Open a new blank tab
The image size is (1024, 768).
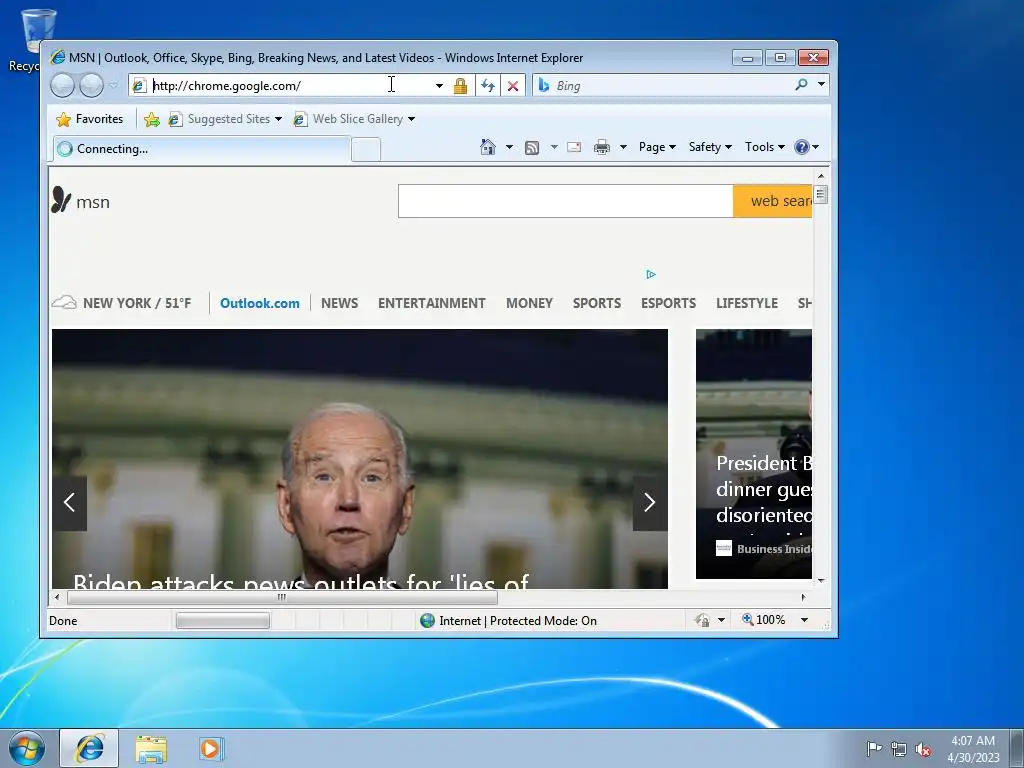tap(366, 150)
